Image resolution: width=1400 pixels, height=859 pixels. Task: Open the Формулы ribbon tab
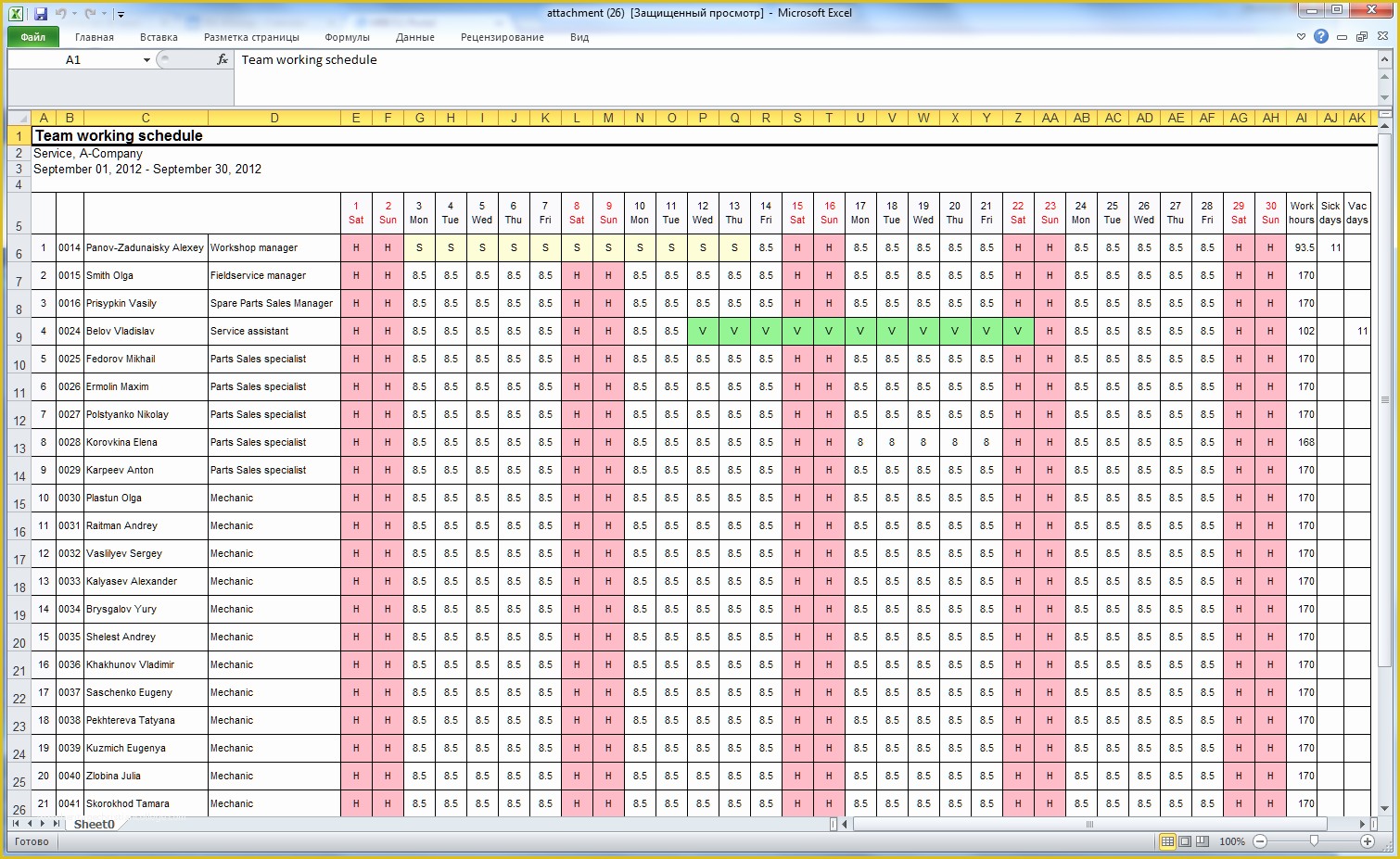click(x=348, y=37)
